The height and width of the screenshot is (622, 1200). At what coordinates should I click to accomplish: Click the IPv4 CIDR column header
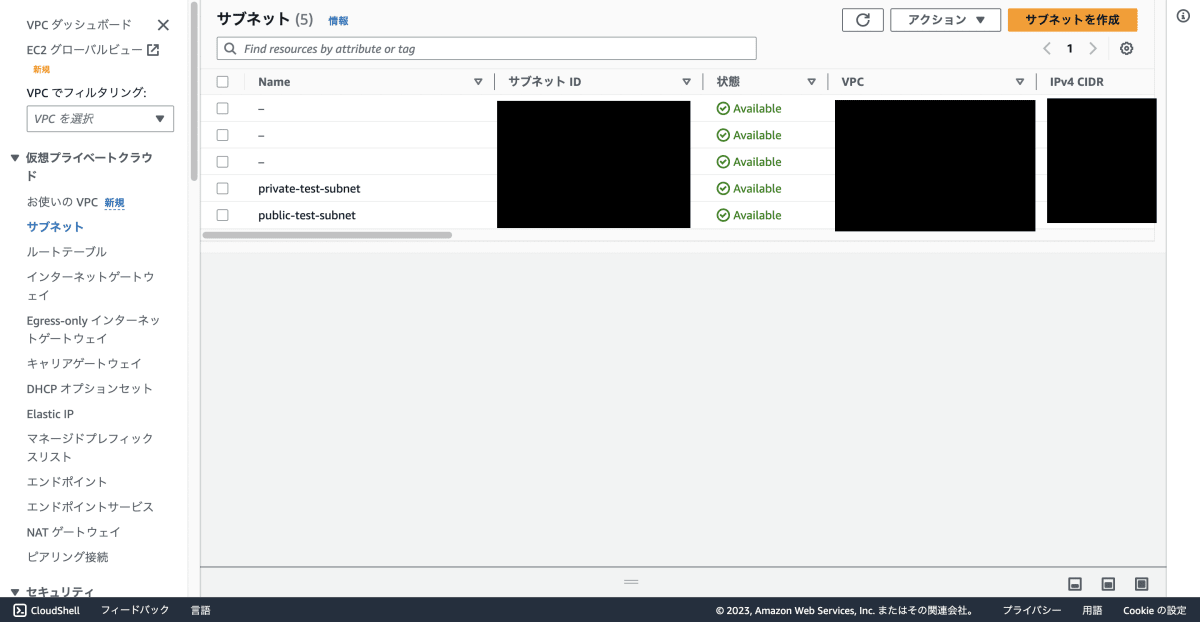tap(1077, 82)
